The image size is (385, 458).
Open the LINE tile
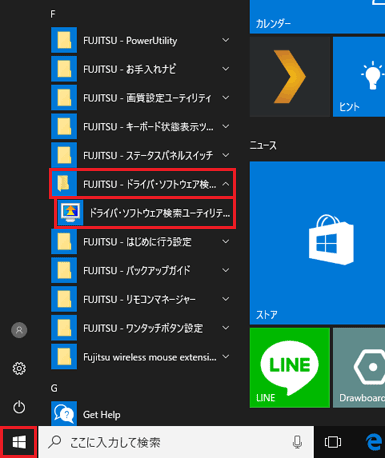point(290,368)
